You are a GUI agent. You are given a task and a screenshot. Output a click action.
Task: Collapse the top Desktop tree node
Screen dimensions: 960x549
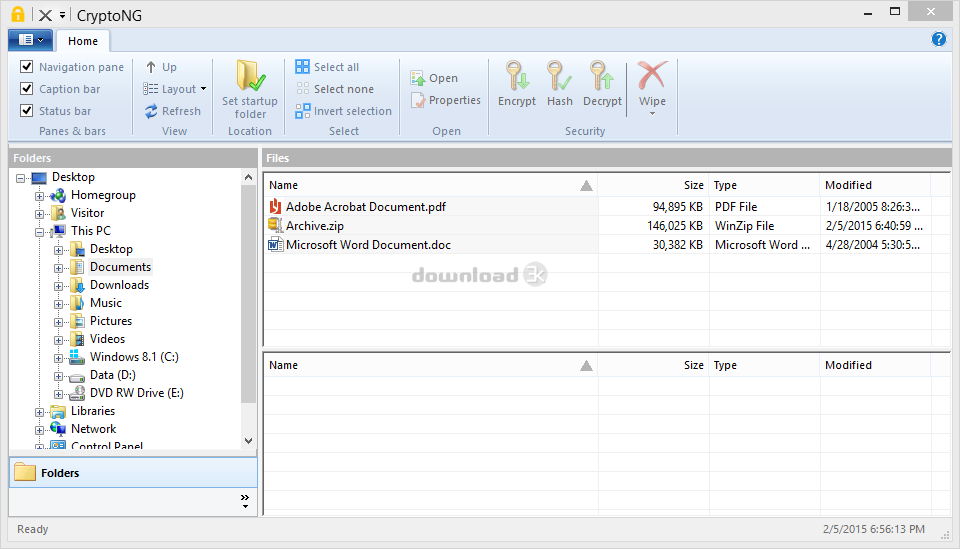(x=21, y=178)
